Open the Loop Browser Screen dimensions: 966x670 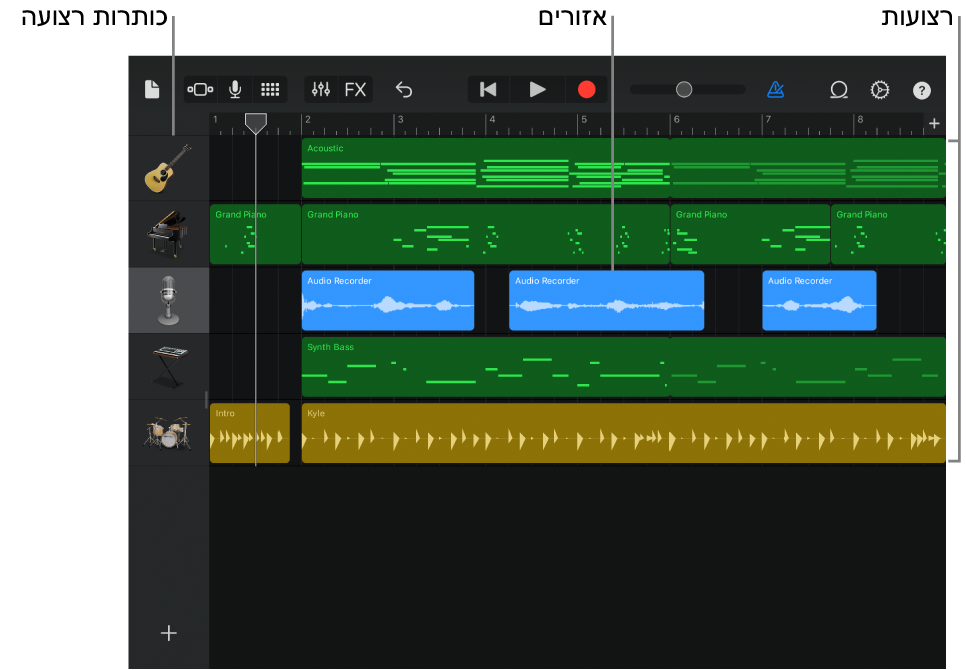[x=838, y=89]
